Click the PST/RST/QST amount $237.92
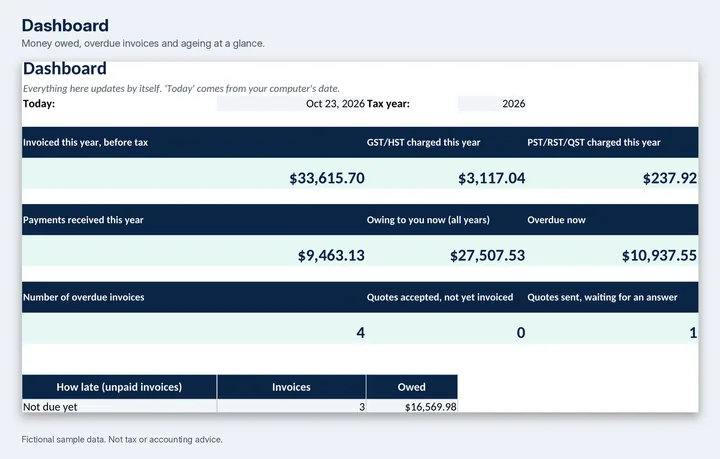This screenshot has height=459, width=720. click(x=669, y=178)
